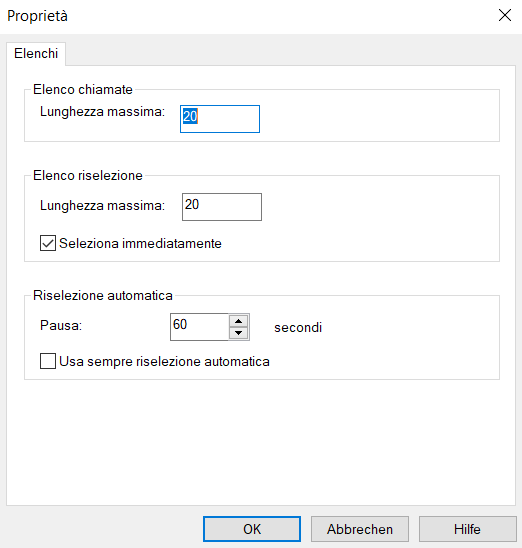Uncheck the Seleziona immediatamente checkbox
The height and width of the screenshot is (548, 522).
pyautogui.click(x=48, y=243)
